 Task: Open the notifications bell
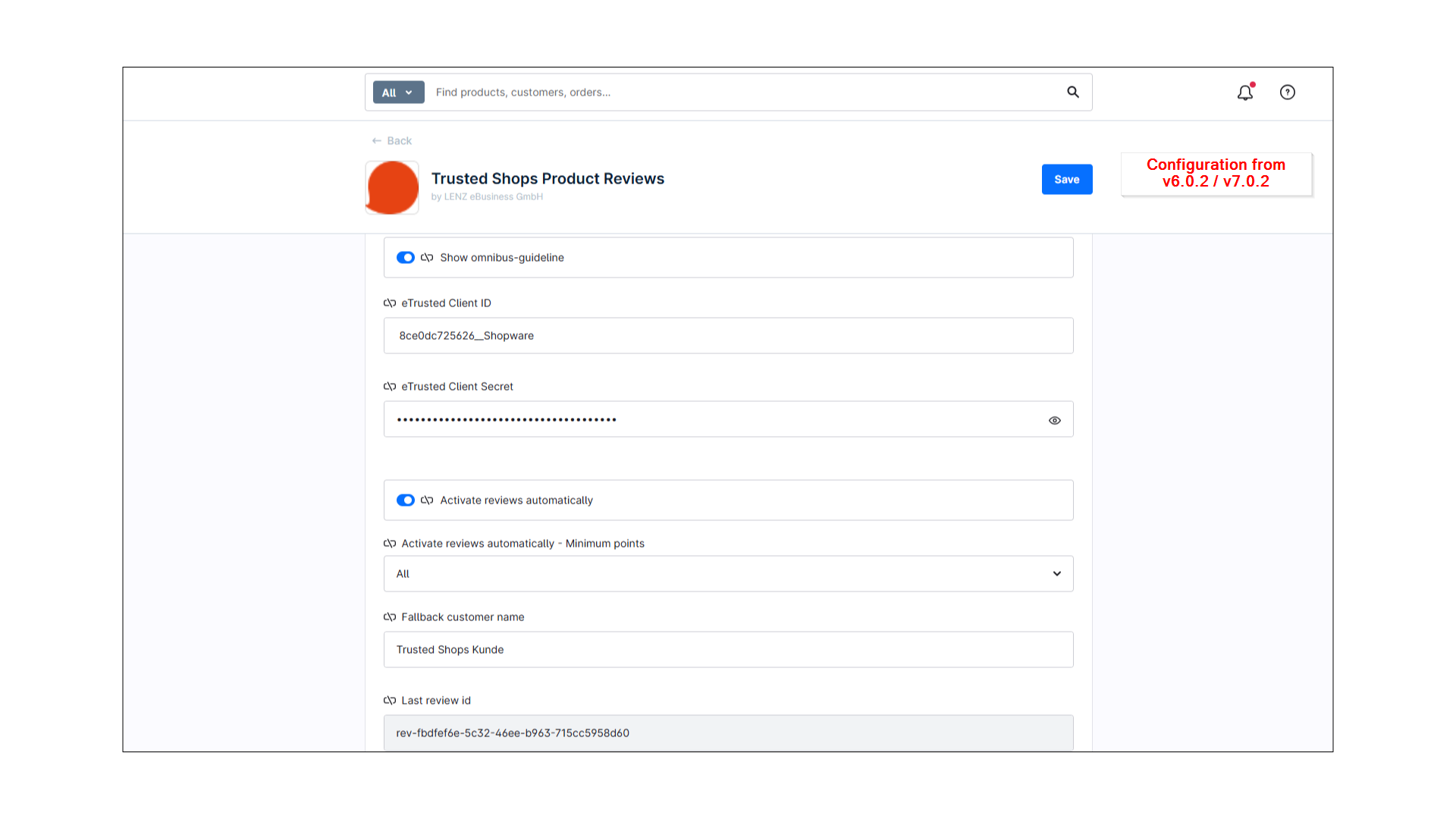click(x=1245, y=92)
